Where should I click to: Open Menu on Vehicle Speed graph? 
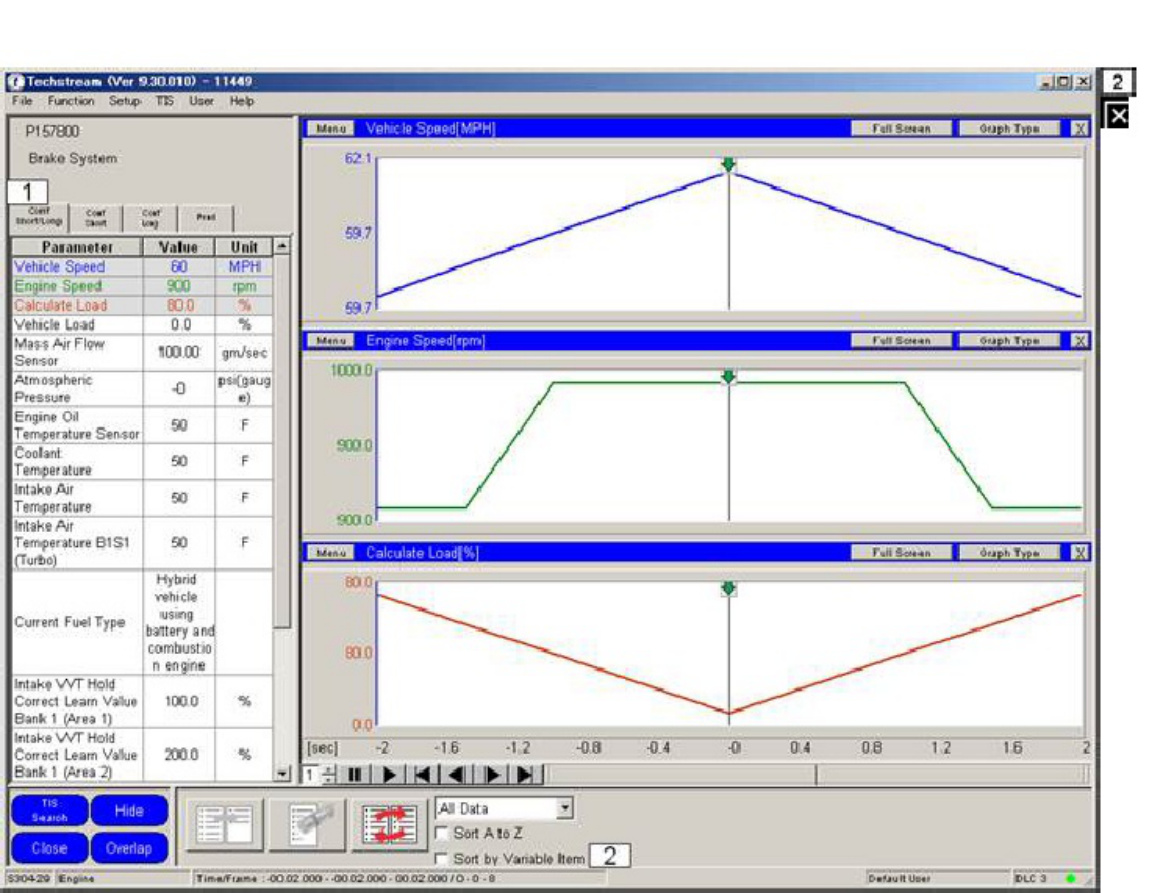331,128
